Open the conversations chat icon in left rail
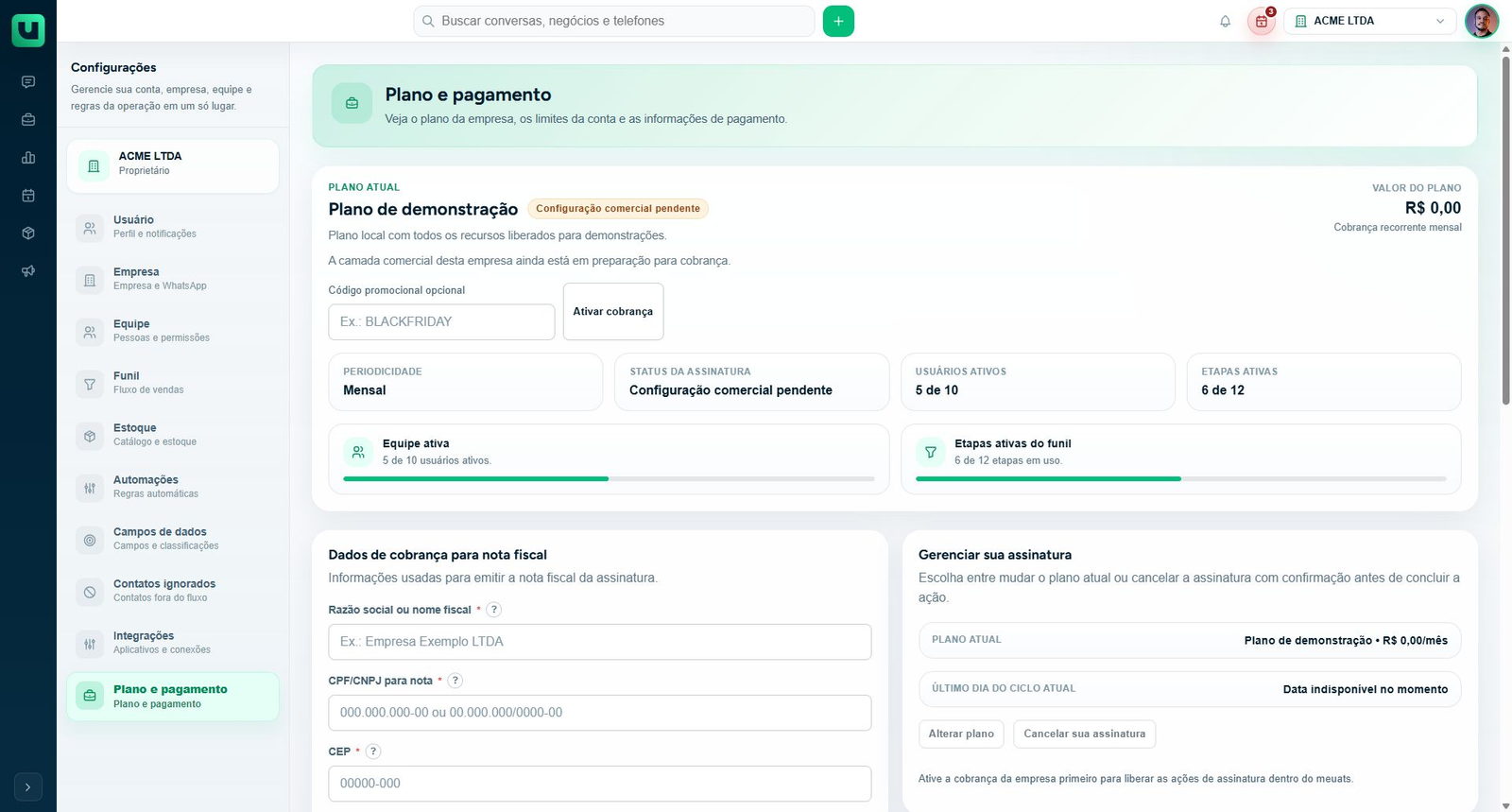Screen dimensions: 1512x812 coord(28,82)
